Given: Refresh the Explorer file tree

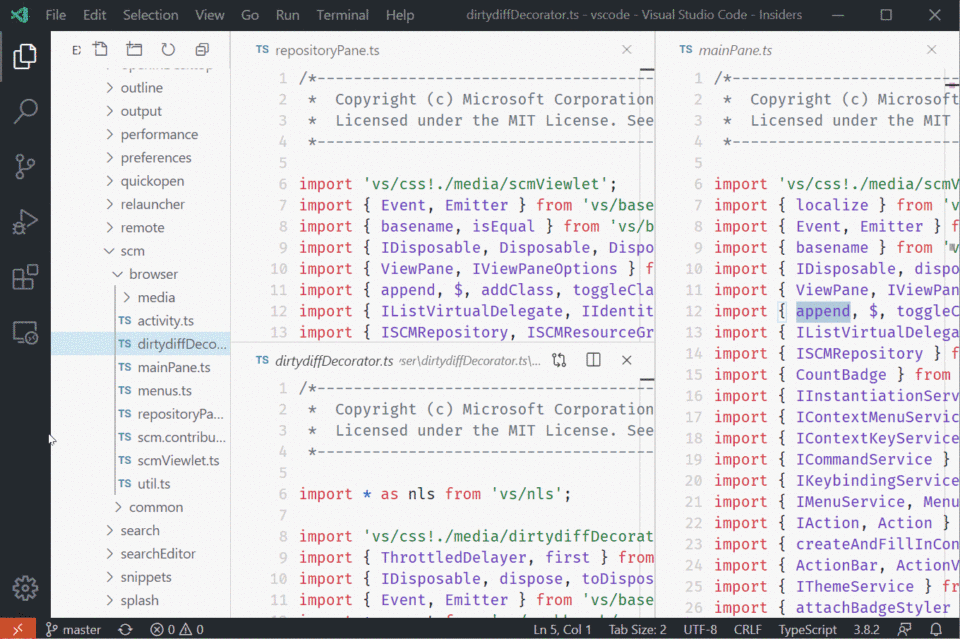Looking at the screenshot, I should pyautogui.click(x=168, y=50).
